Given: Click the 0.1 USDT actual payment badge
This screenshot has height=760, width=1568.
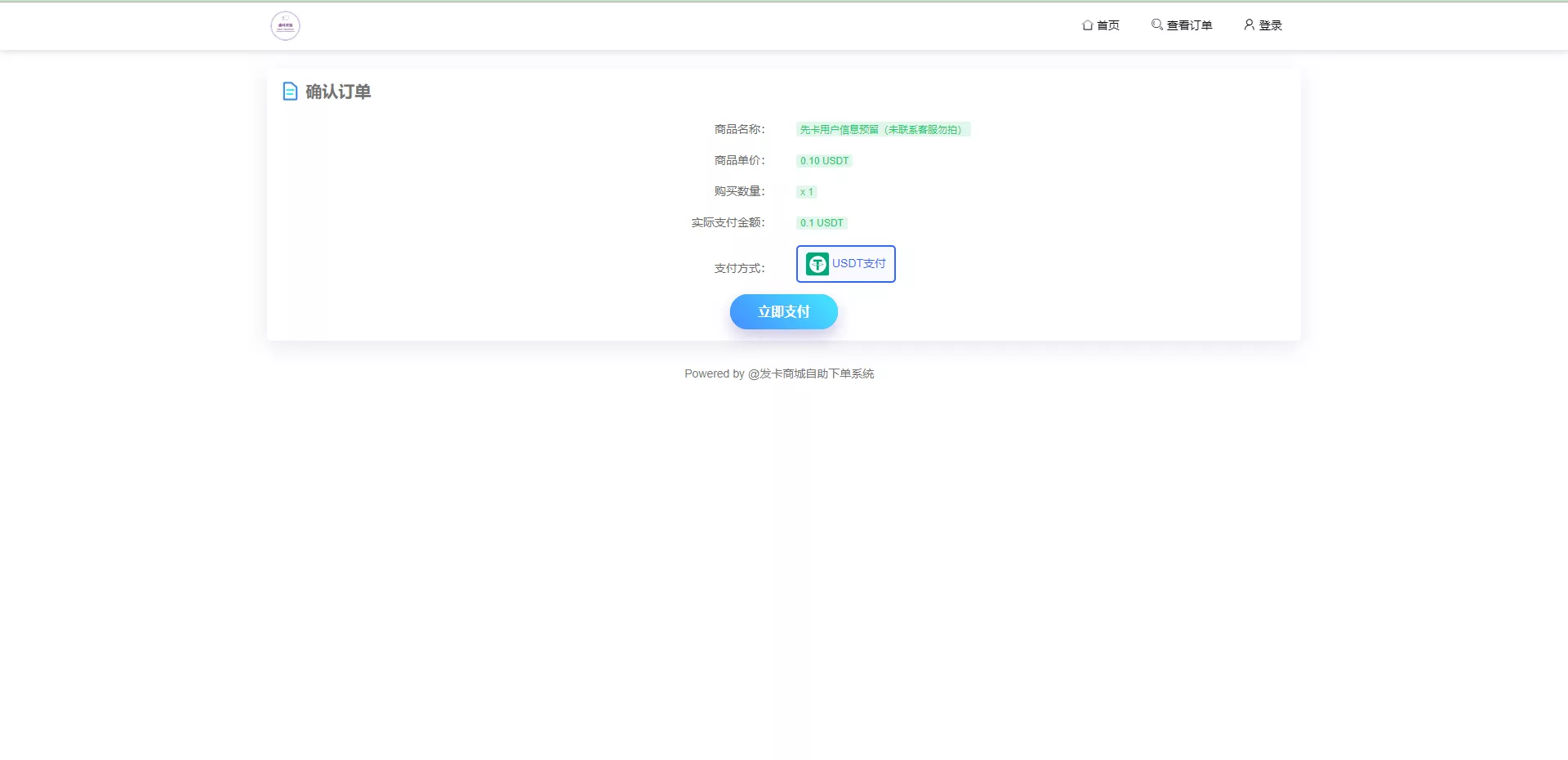Looking at the screenshot, I should pyautogui.click(x=822, y=222).
